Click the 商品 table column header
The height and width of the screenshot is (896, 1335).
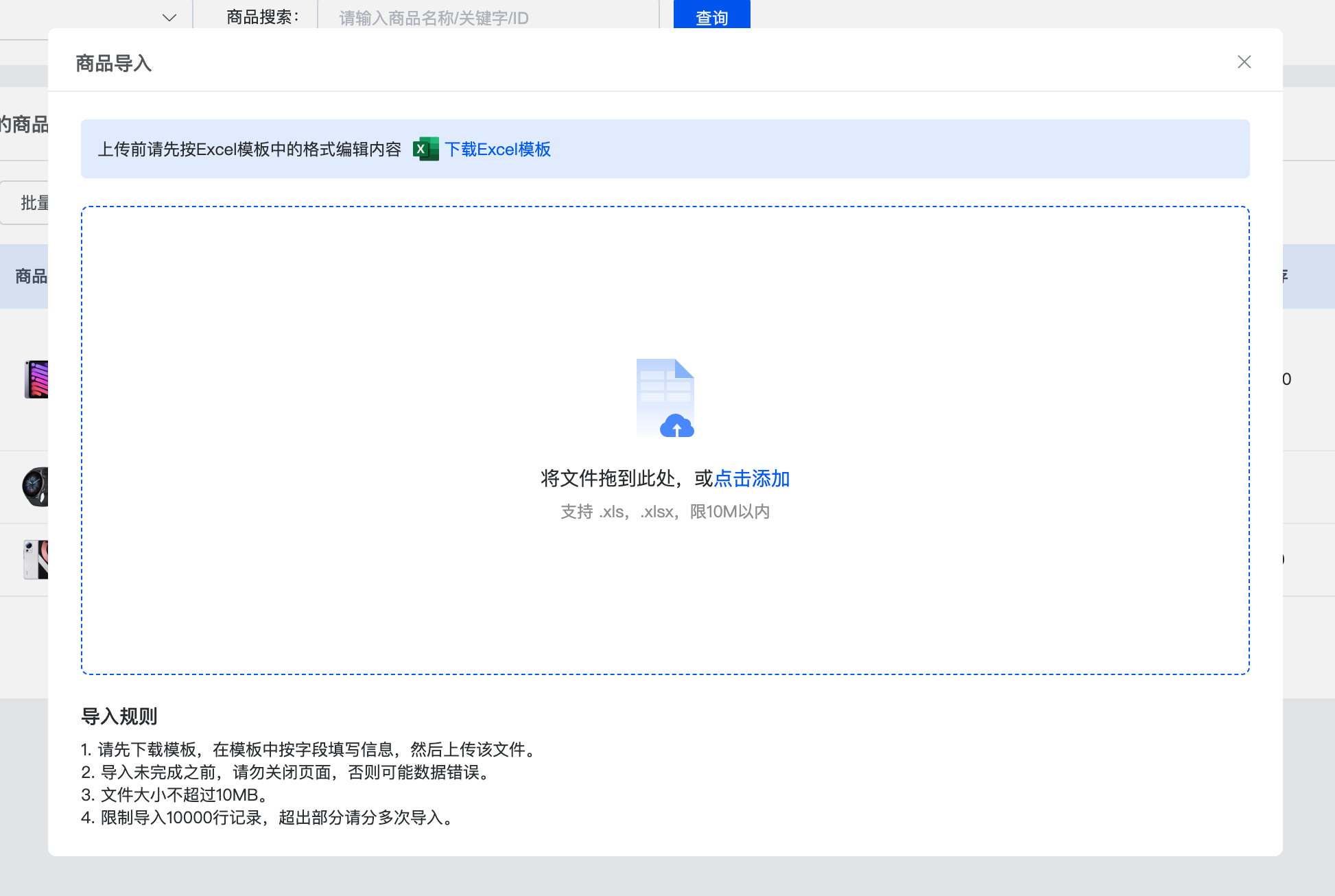pyautogui.click(x=31, y=276)
